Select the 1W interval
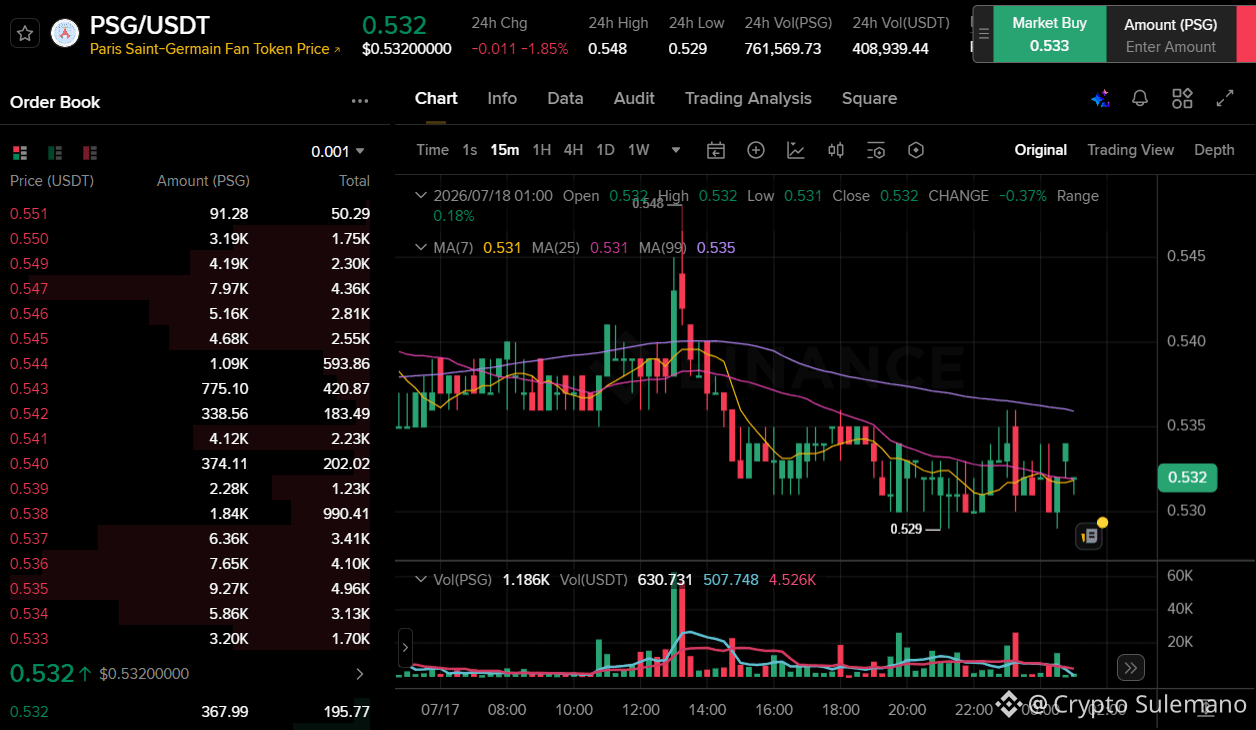This screenshot has width=1256, height=730. click(638, 150)
